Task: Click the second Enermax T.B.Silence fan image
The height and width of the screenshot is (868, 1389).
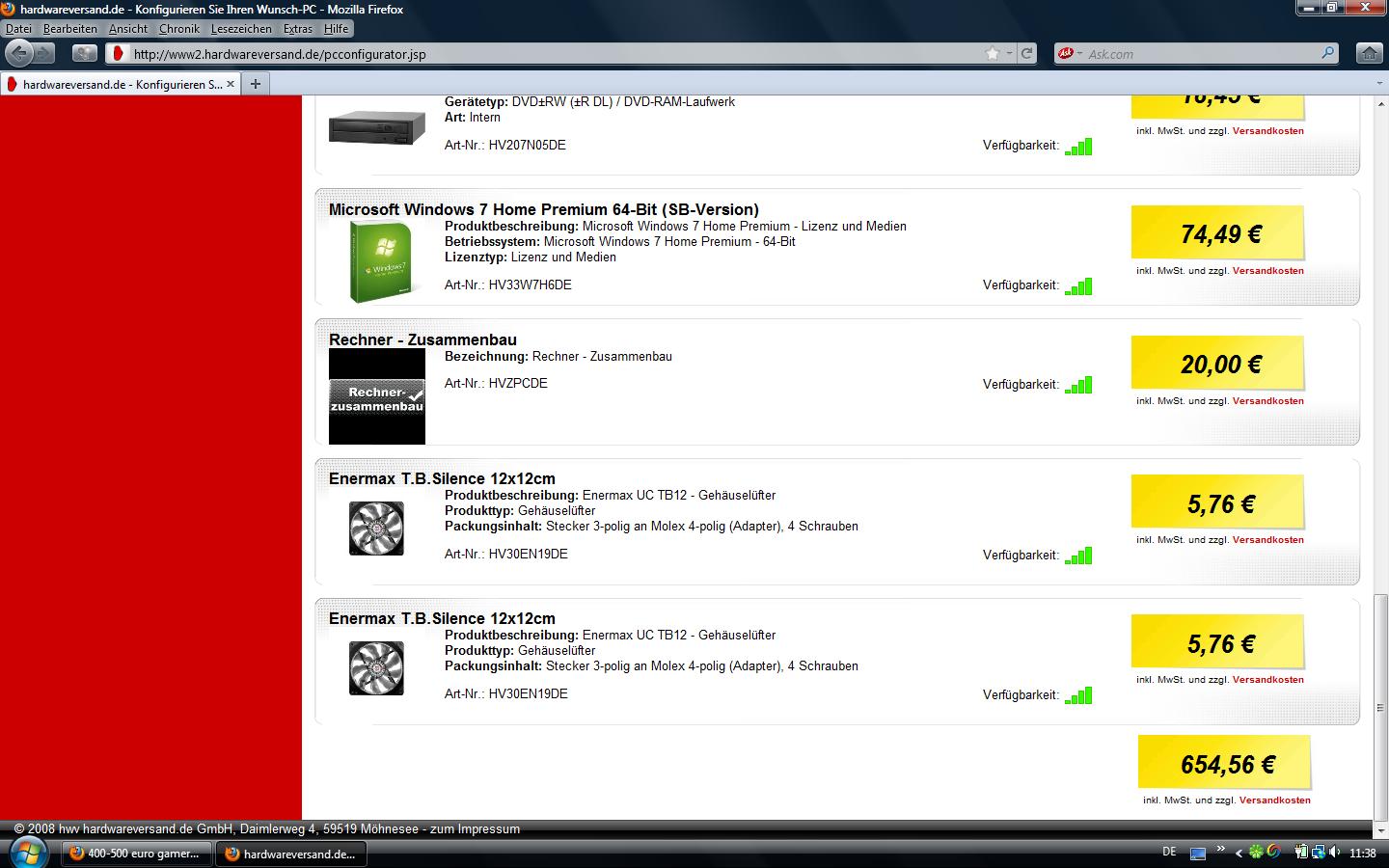Action: pyautogui.click(x=376, y=668)
